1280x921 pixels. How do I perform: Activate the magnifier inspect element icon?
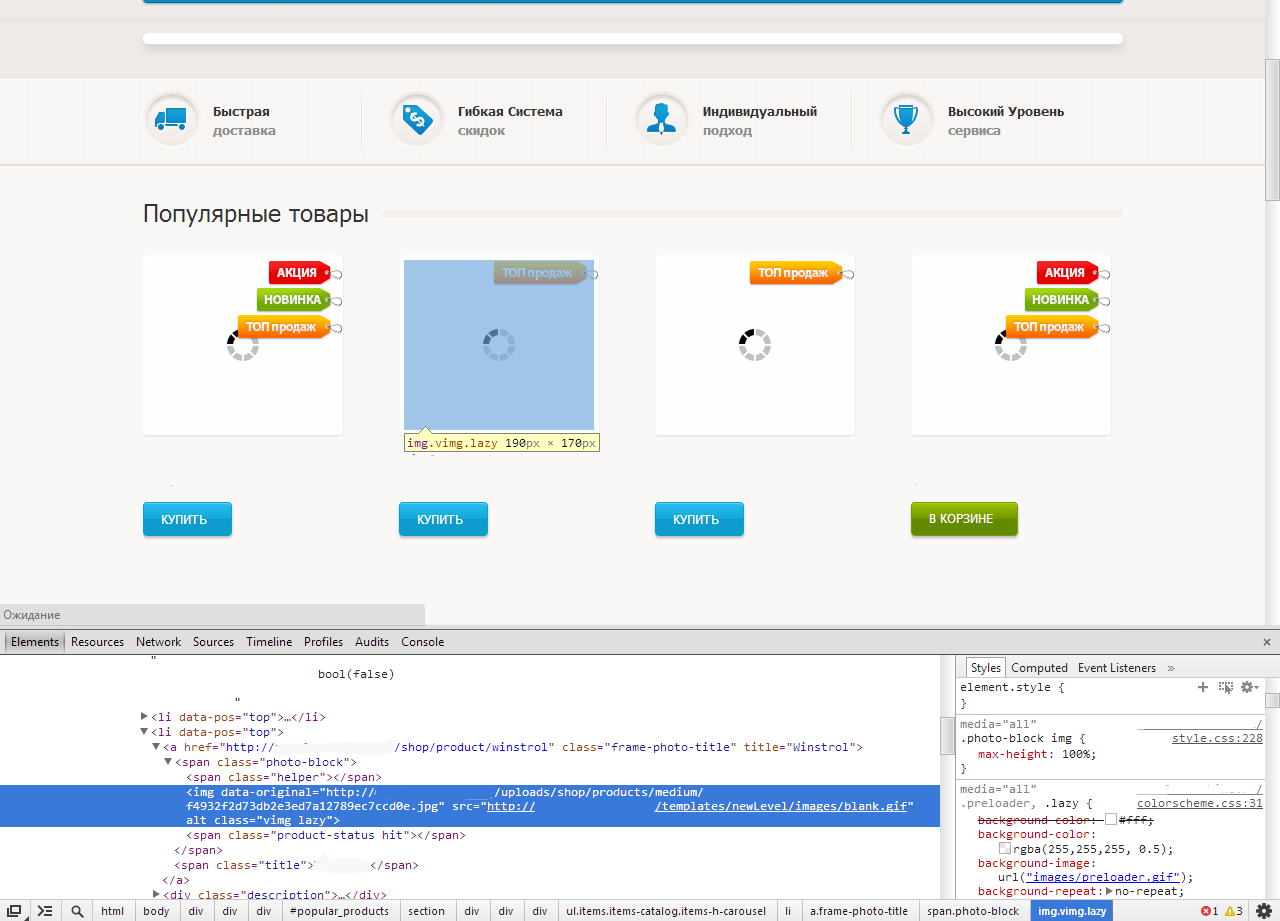point(76,911)
